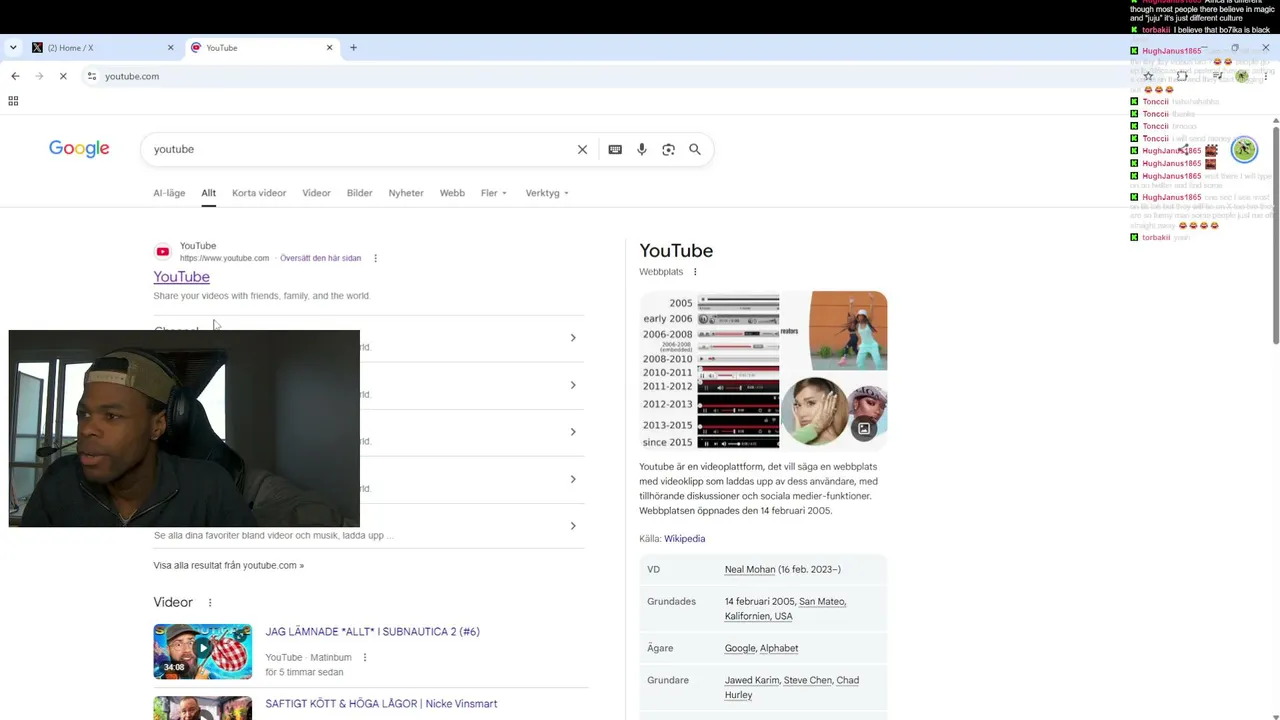Bookmark this page with the star icon
This screenshot has height=720, width=1280.
1149,76
